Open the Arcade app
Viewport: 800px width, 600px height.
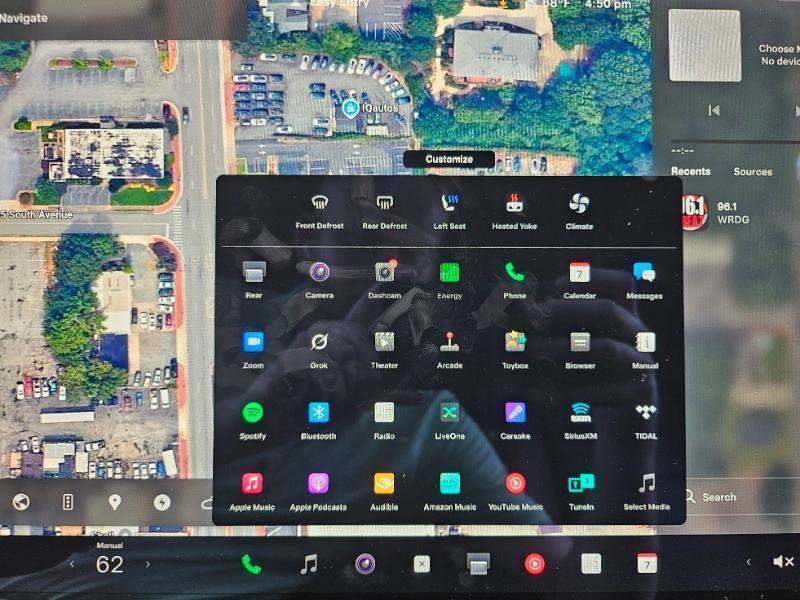point(449,349)
